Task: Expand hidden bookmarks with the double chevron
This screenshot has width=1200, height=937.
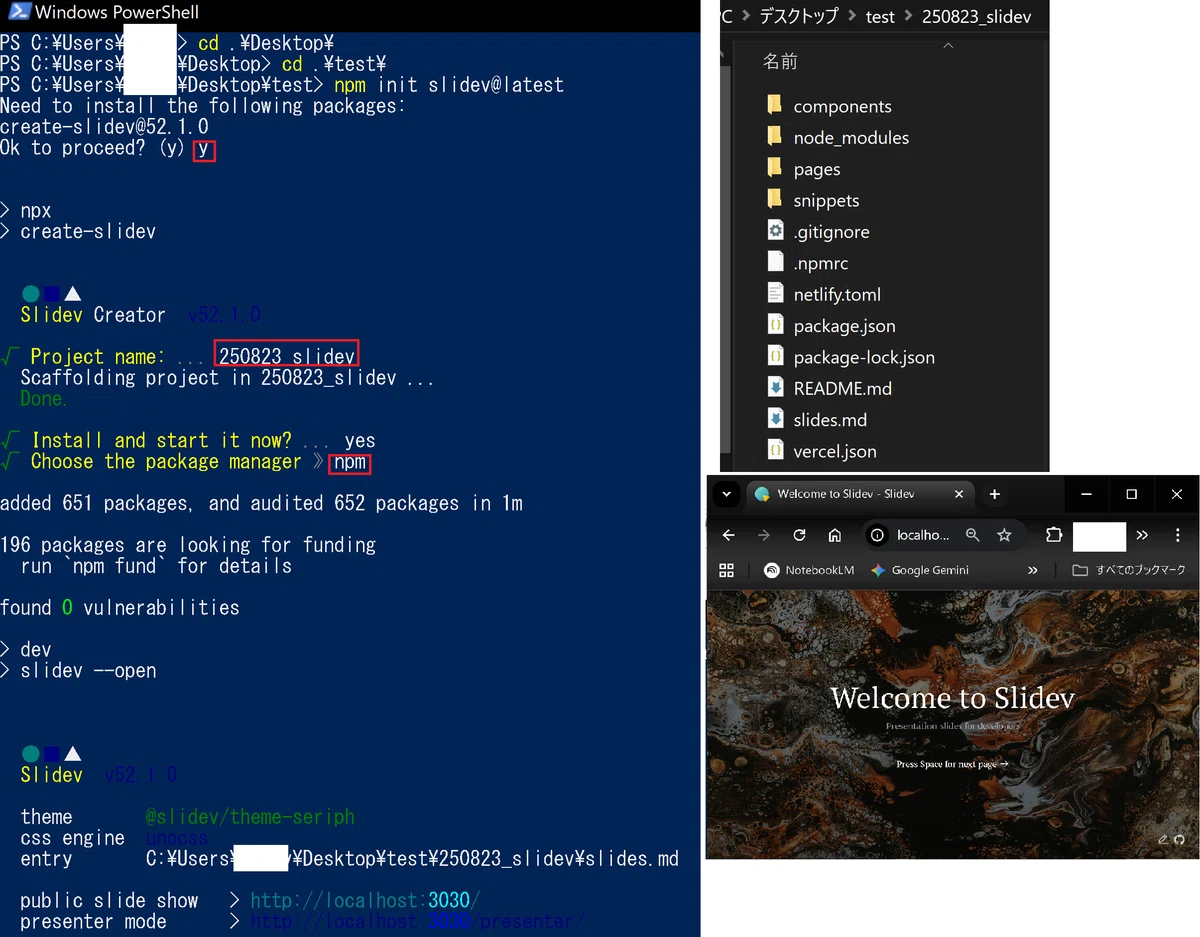Action: (x=1033, y=570)
